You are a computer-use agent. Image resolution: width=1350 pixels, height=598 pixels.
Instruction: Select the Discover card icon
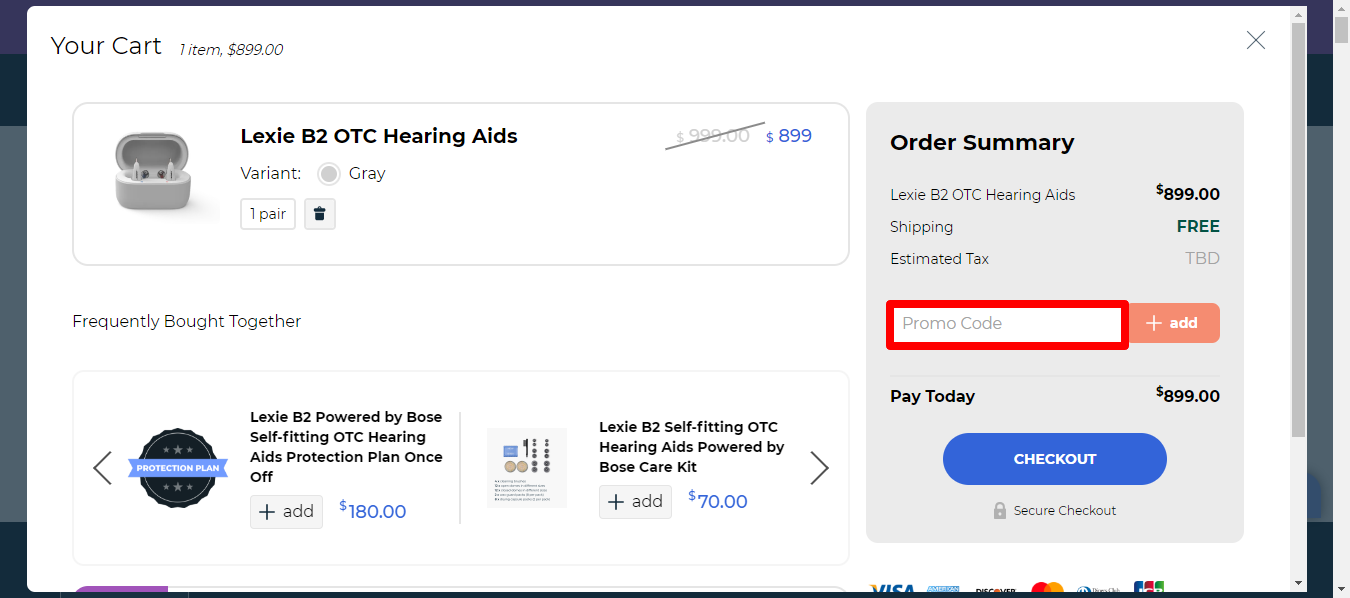(x=996, y=591)
